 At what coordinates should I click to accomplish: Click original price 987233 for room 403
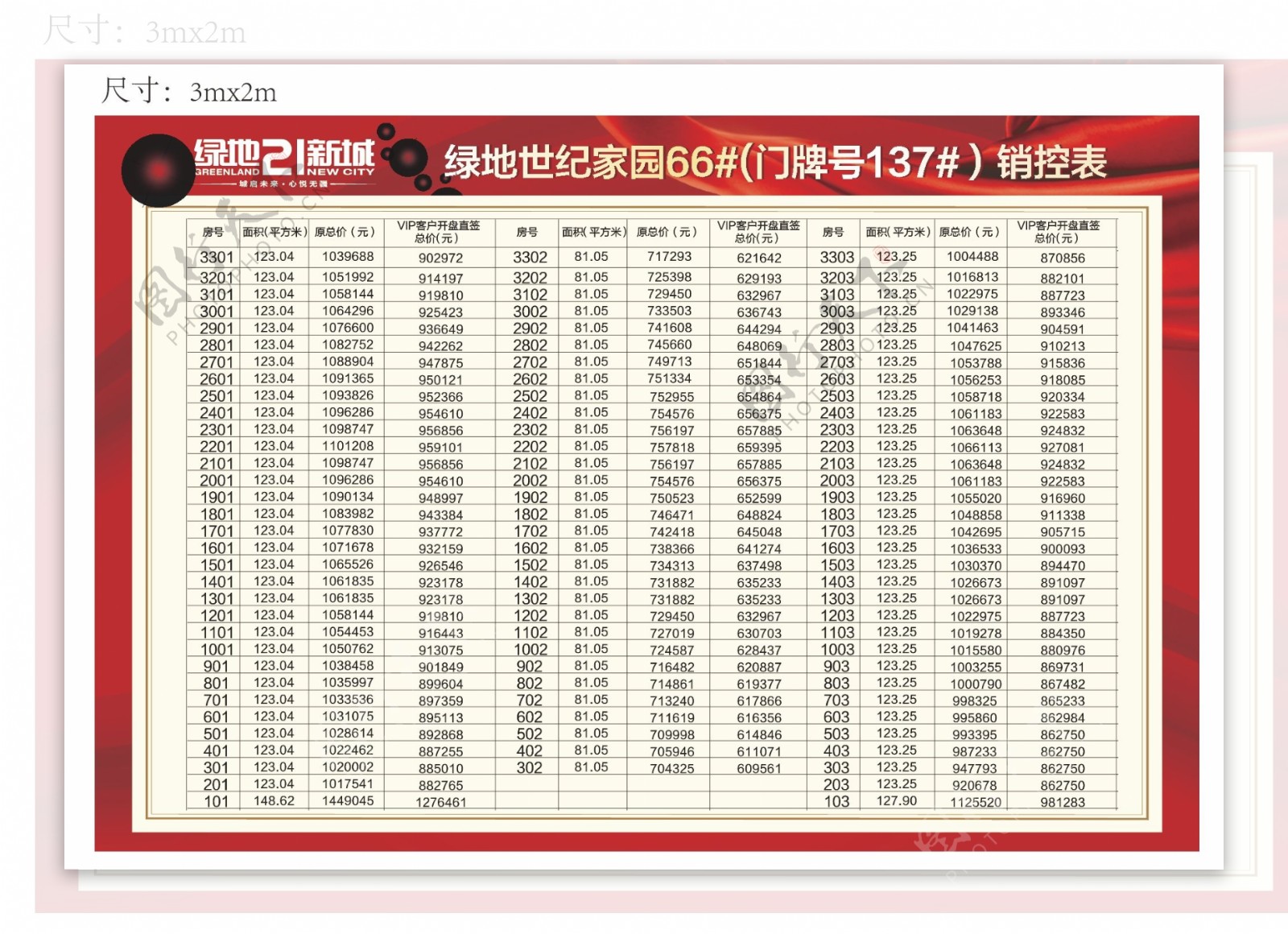click(x=975, y=752)
